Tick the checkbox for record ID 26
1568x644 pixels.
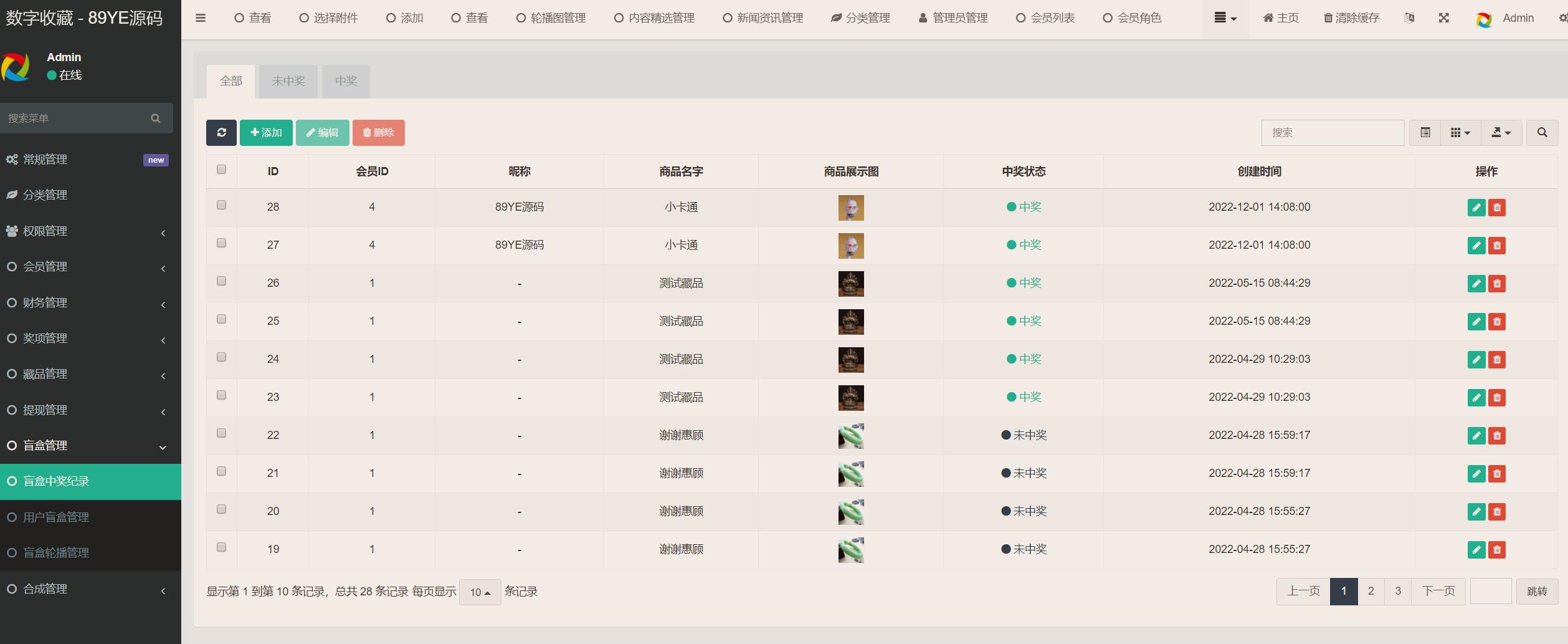coord(221,281)
